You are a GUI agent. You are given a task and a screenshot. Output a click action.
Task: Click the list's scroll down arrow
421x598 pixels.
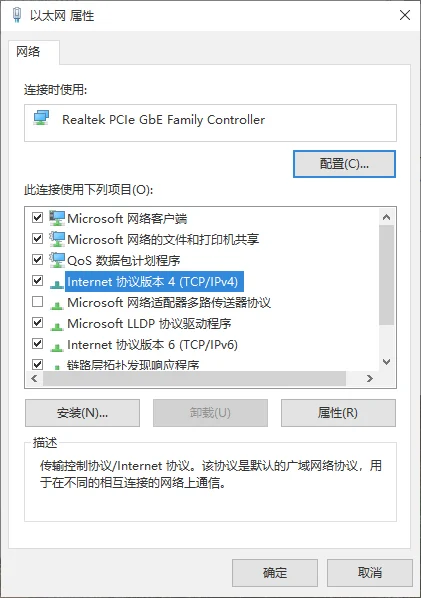click(386, 362)
